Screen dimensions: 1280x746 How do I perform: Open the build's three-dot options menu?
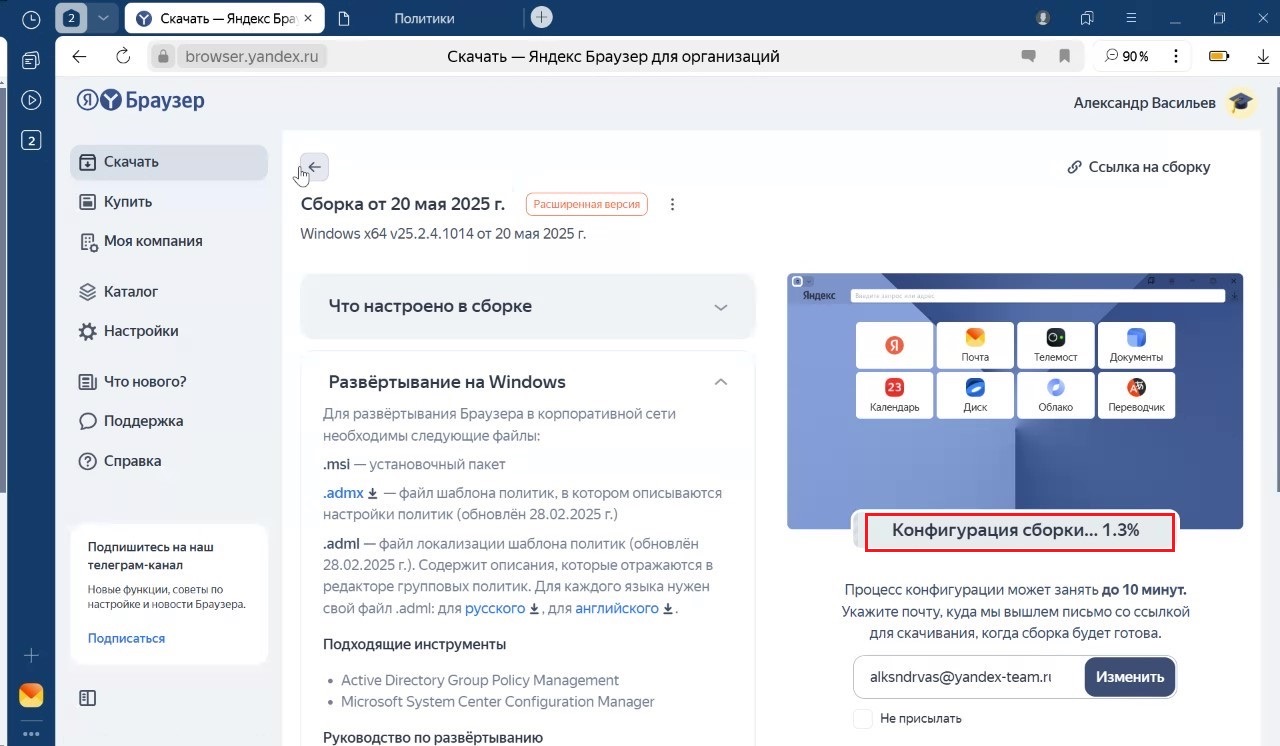click(x=672, y=204)
